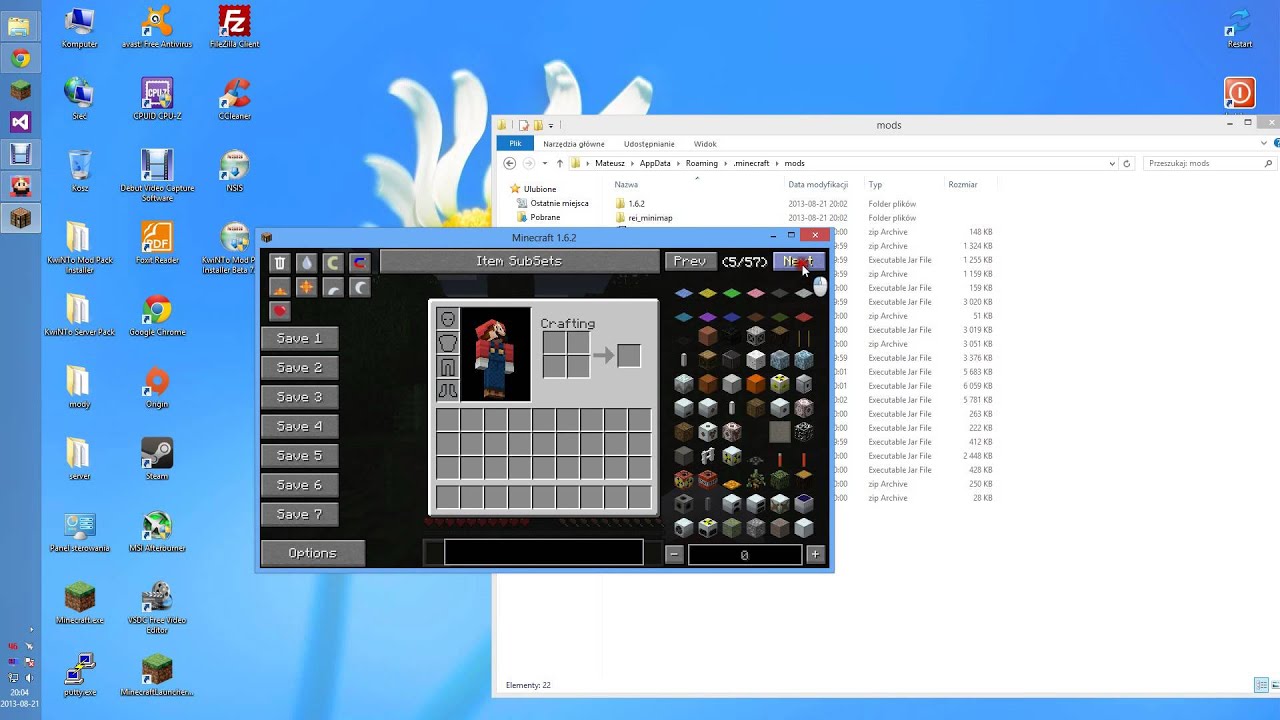1280x720 pixels.
Task: Click the Save 4 button
Action: (299, 426)
